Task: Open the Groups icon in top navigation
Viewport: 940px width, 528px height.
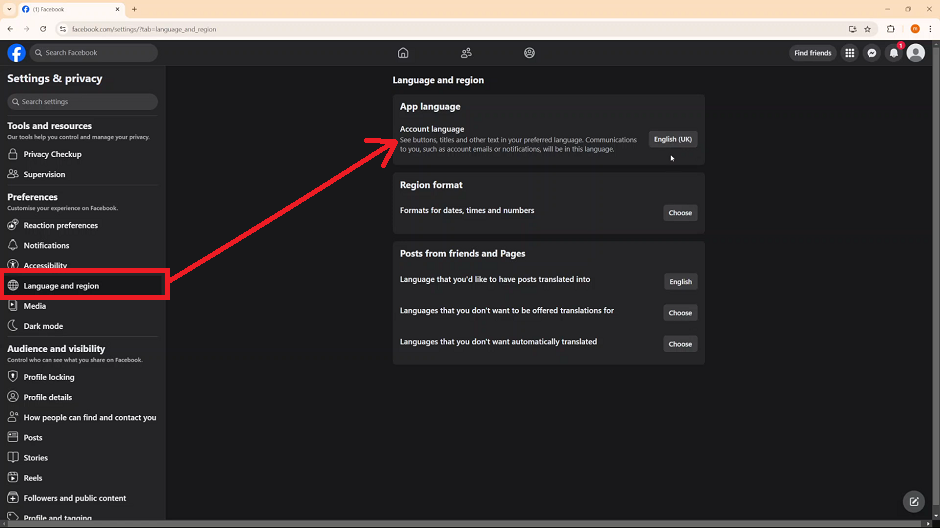Action: [529, 53]
